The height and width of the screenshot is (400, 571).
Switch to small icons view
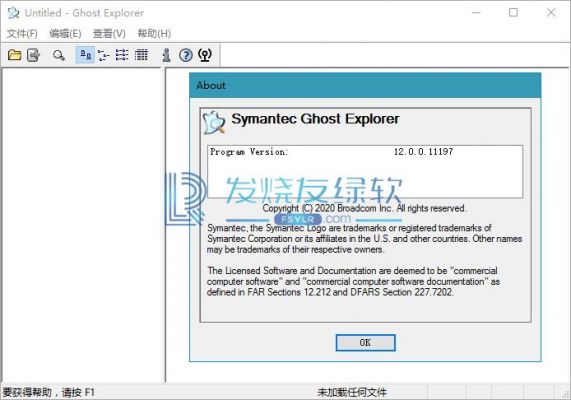pos(103,55)
